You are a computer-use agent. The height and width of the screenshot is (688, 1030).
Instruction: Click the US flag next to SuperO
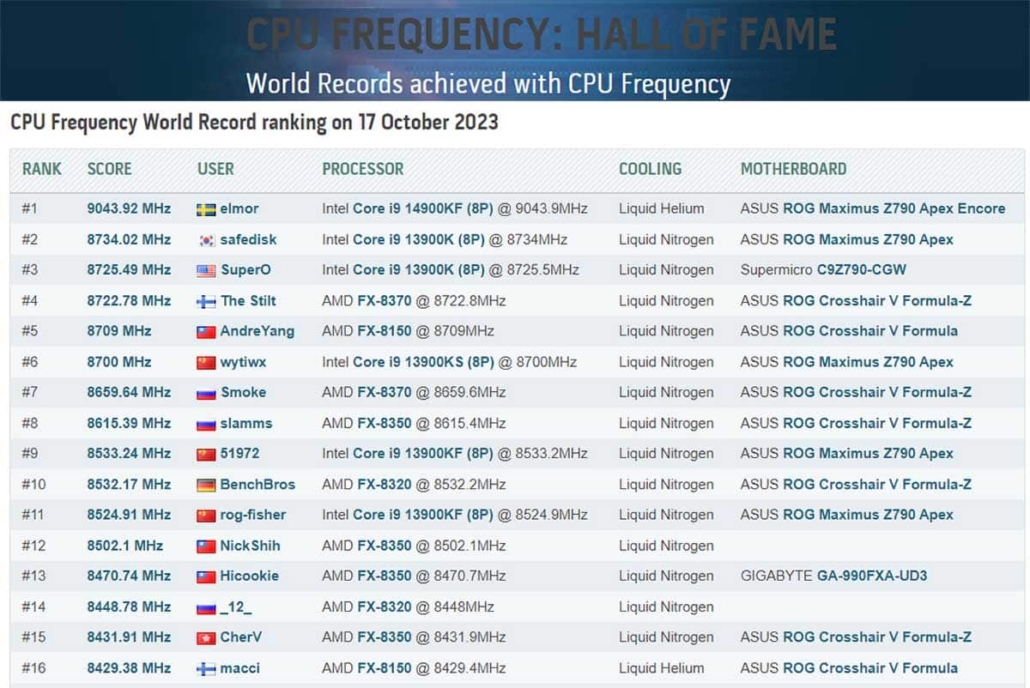206,271
